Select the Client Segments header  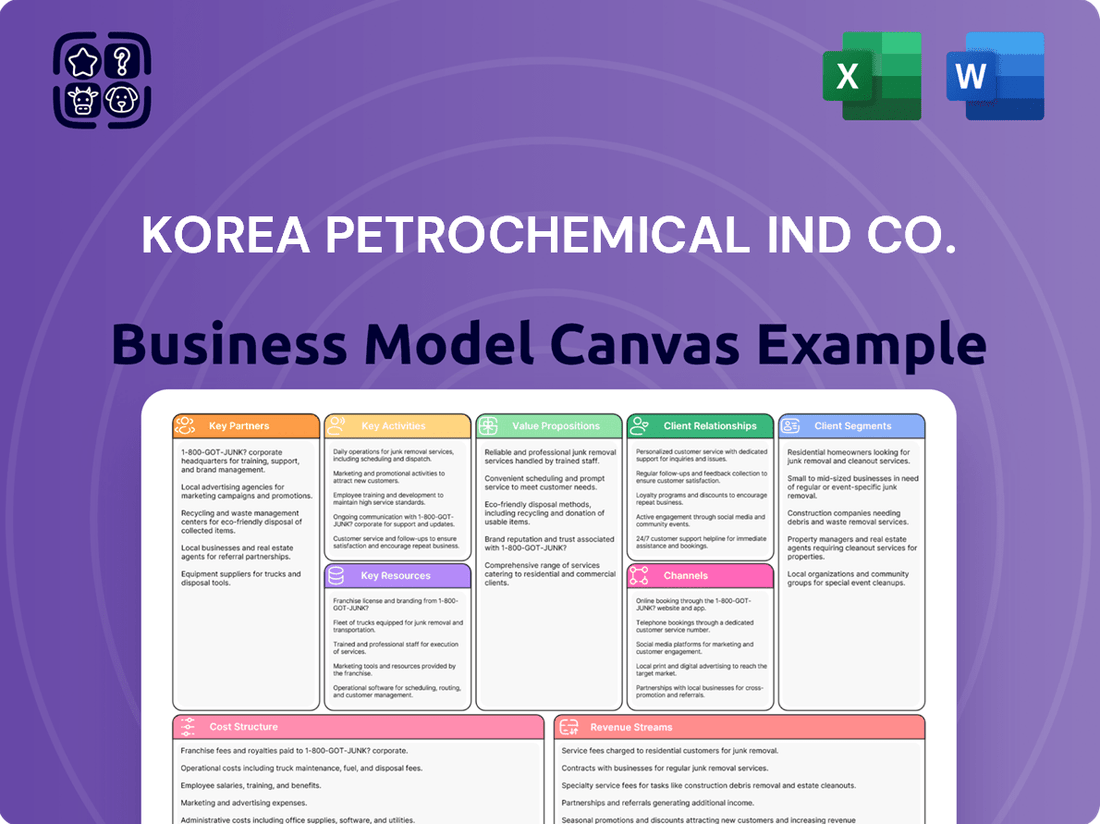pos(852,426)
